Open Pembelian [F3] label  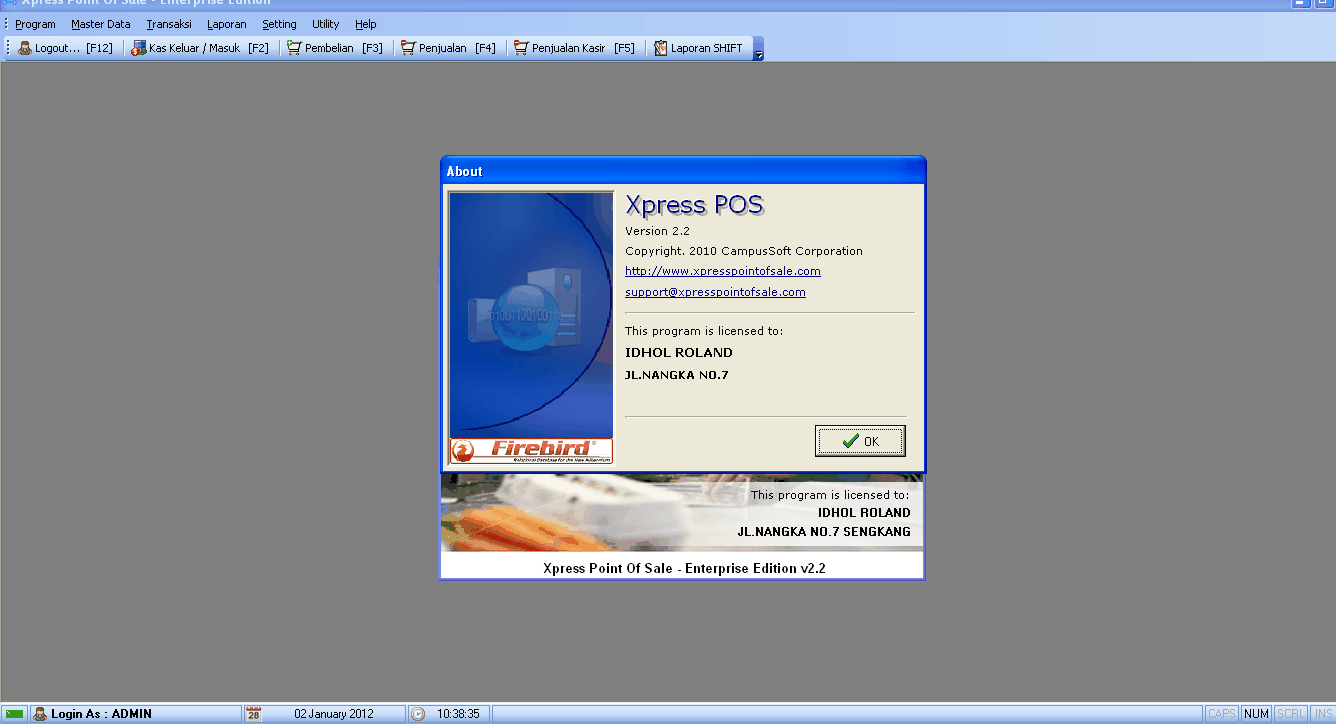[344, 48]
